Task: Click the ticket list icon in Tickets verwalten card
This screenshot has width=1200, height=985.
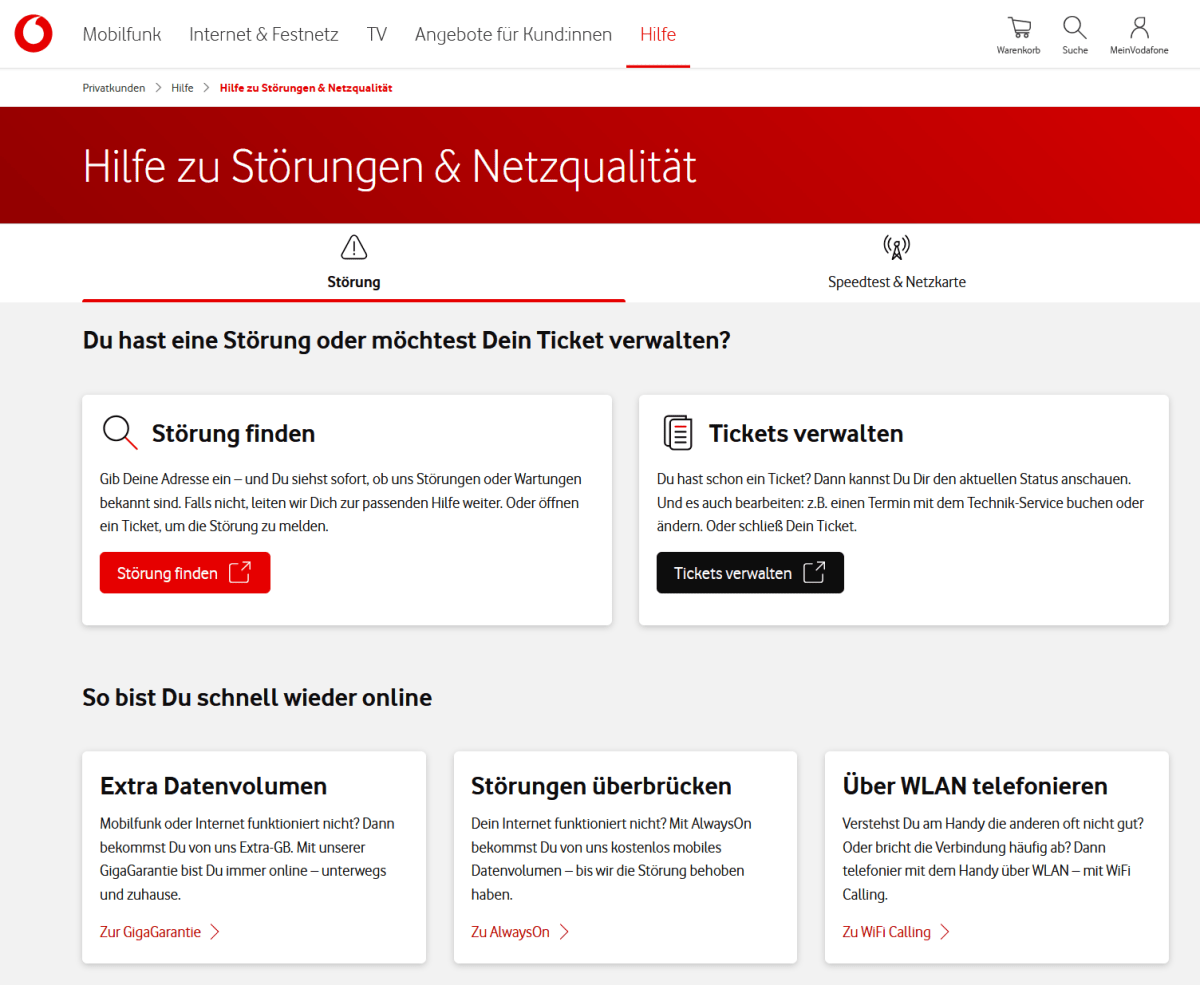Action: click(x=678, y=432)
